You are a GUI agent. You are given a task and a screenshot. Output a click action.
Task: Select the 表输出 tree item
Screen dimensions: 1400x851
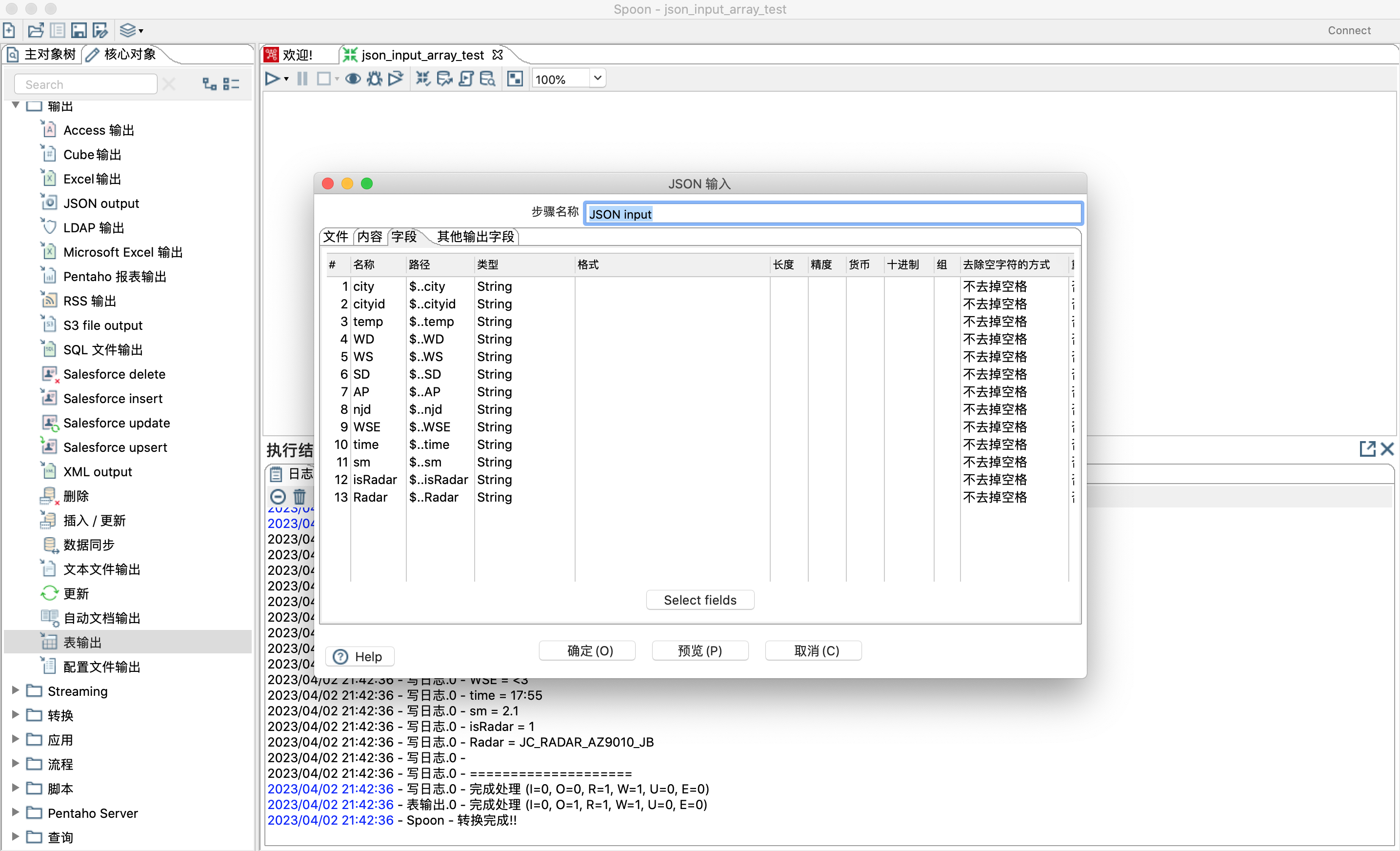82,642
